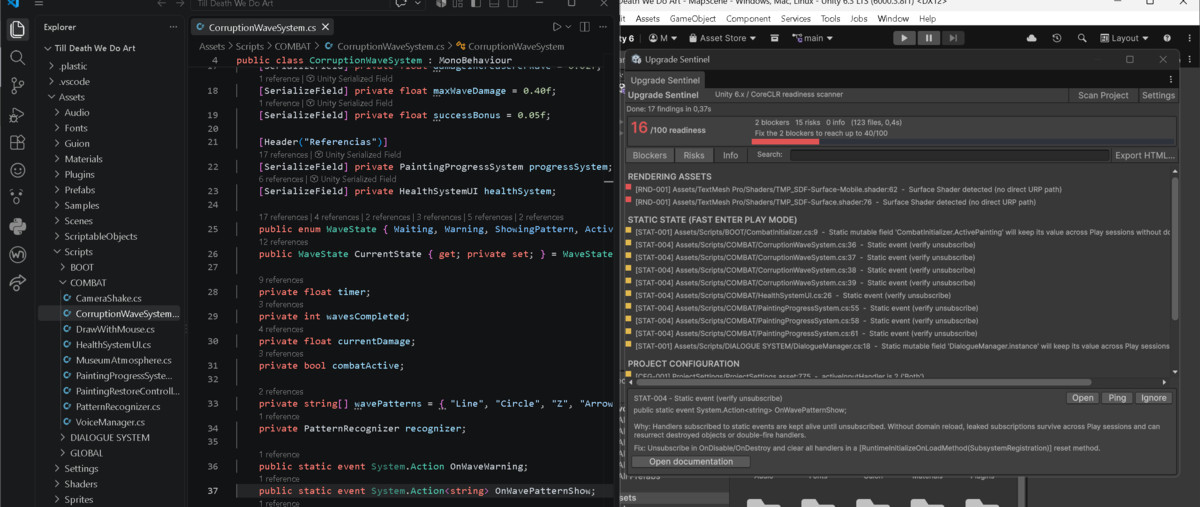Select the Upgrade Sentinel window tab
The height and width of the screenshot is (507, 1200).
point(666,79)
